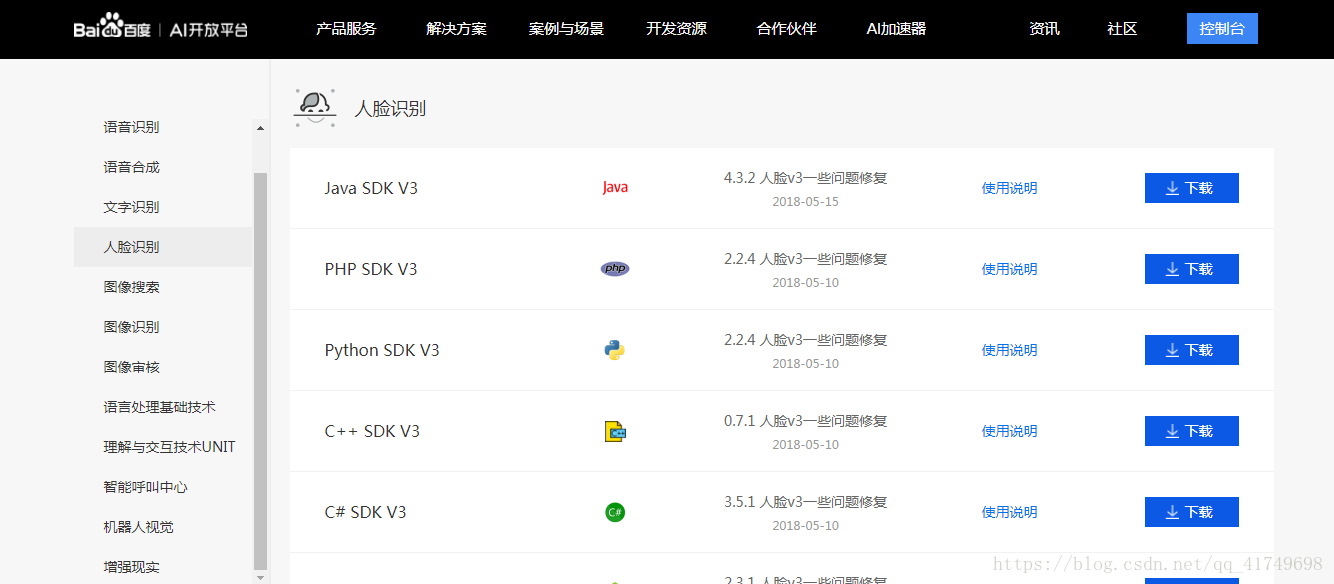Select 语音合成 in sidebar
Image resolution: width=1334 pixels, height=584 pixels.
(x=131, y=167)
